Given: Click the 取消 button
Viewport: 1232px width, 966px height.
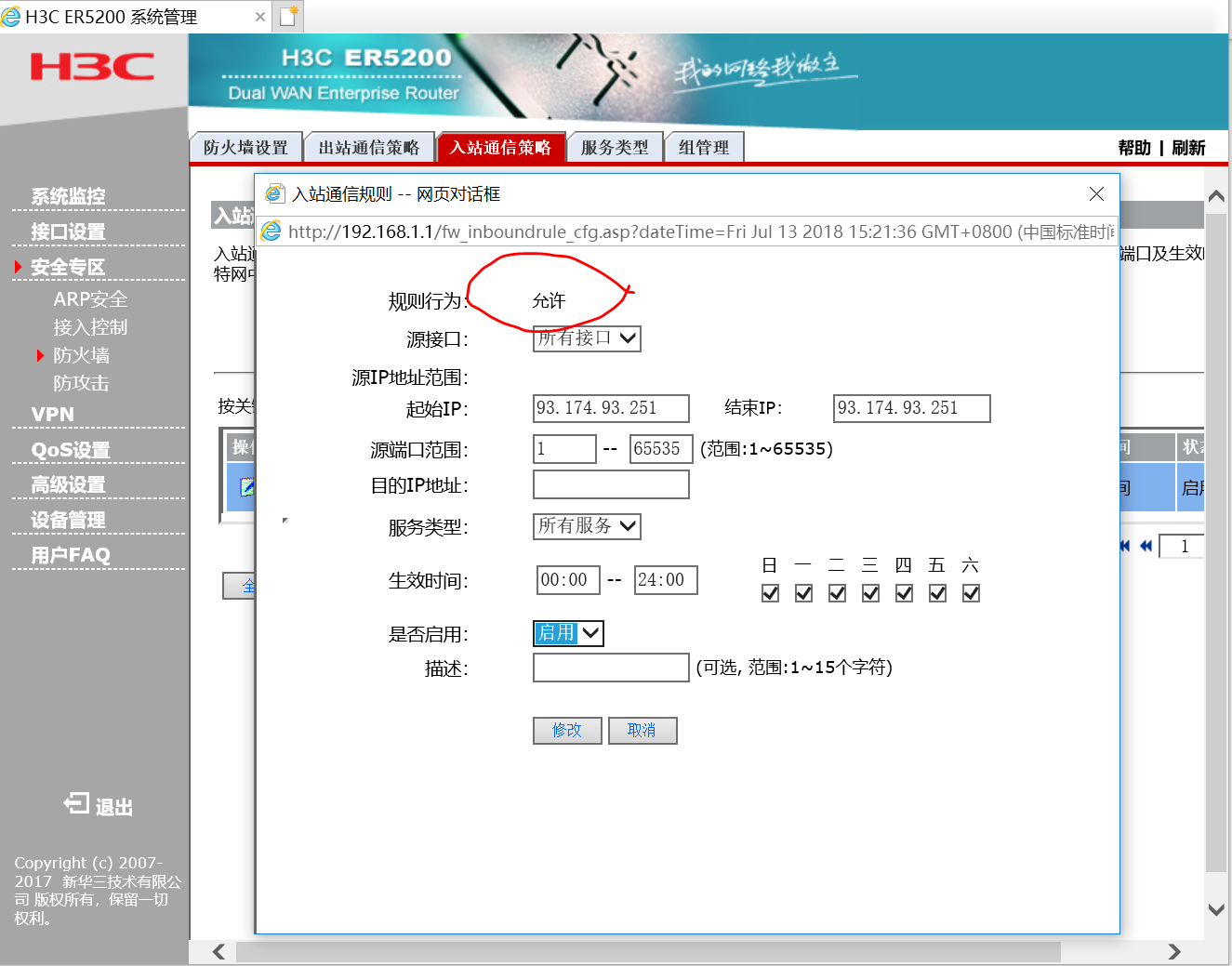Looking at the screenshot, I should 642,731.
